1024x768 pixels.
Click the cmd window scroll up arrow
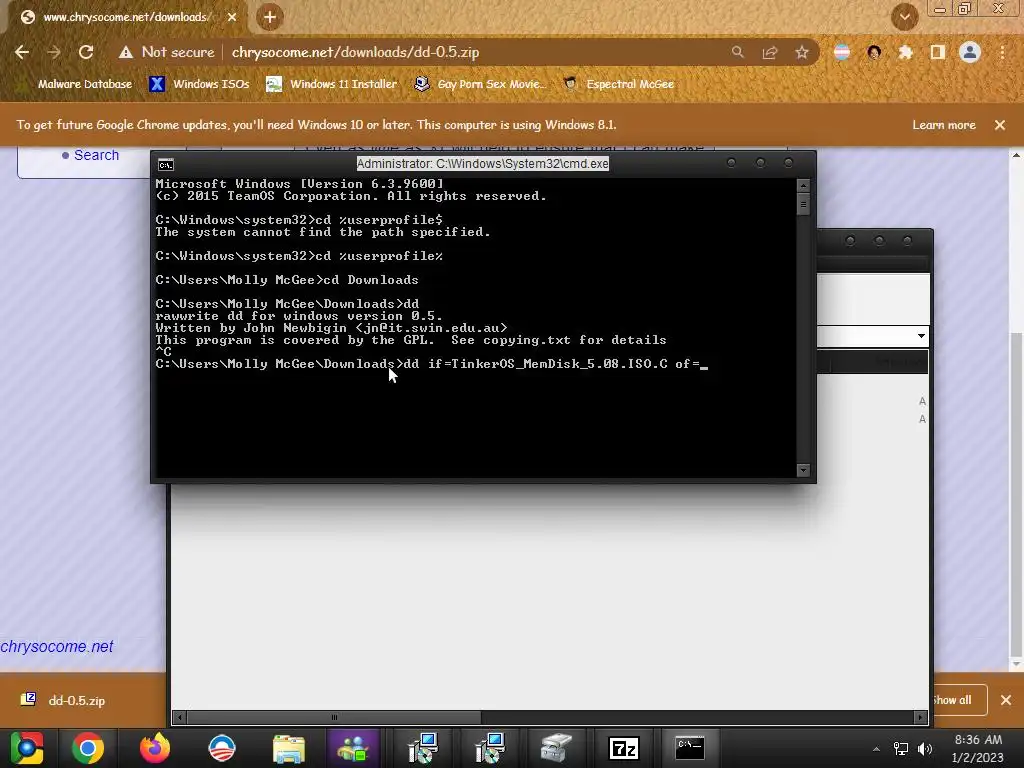click(803, 185)
